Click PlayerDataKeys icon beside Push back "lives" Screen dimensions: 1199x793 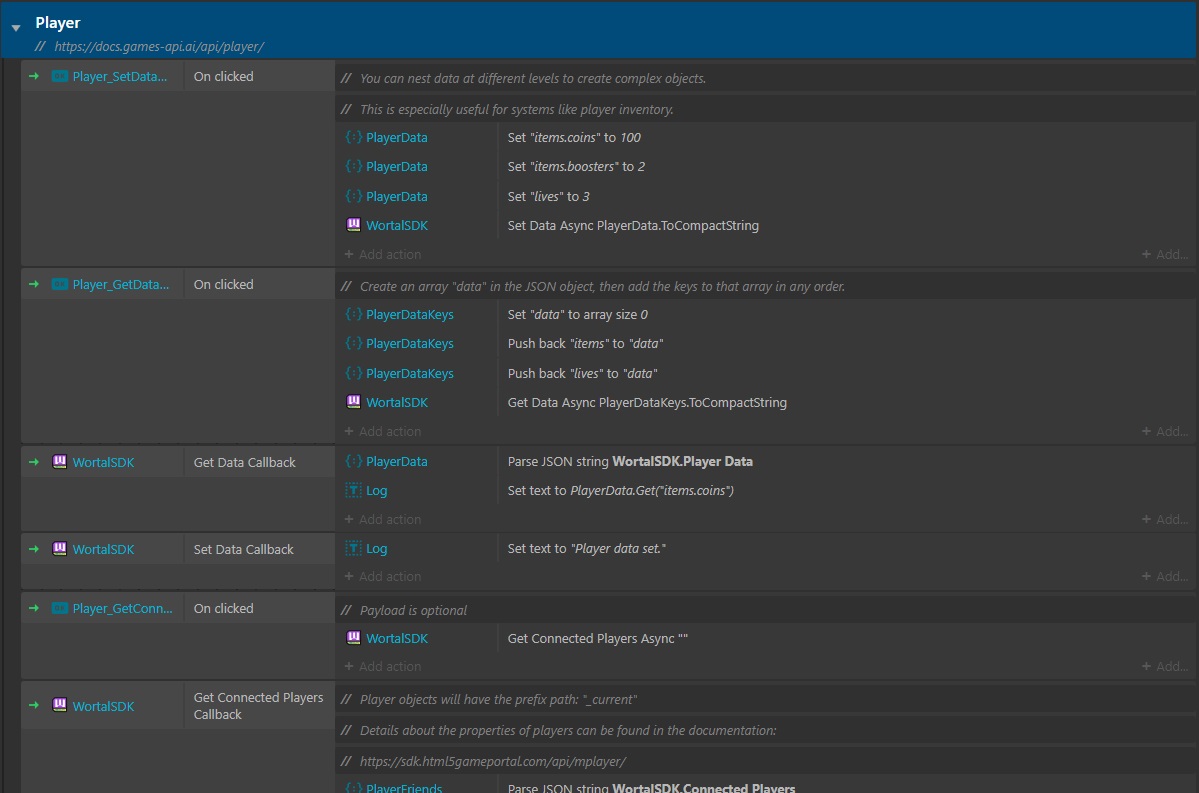[353, 373]
